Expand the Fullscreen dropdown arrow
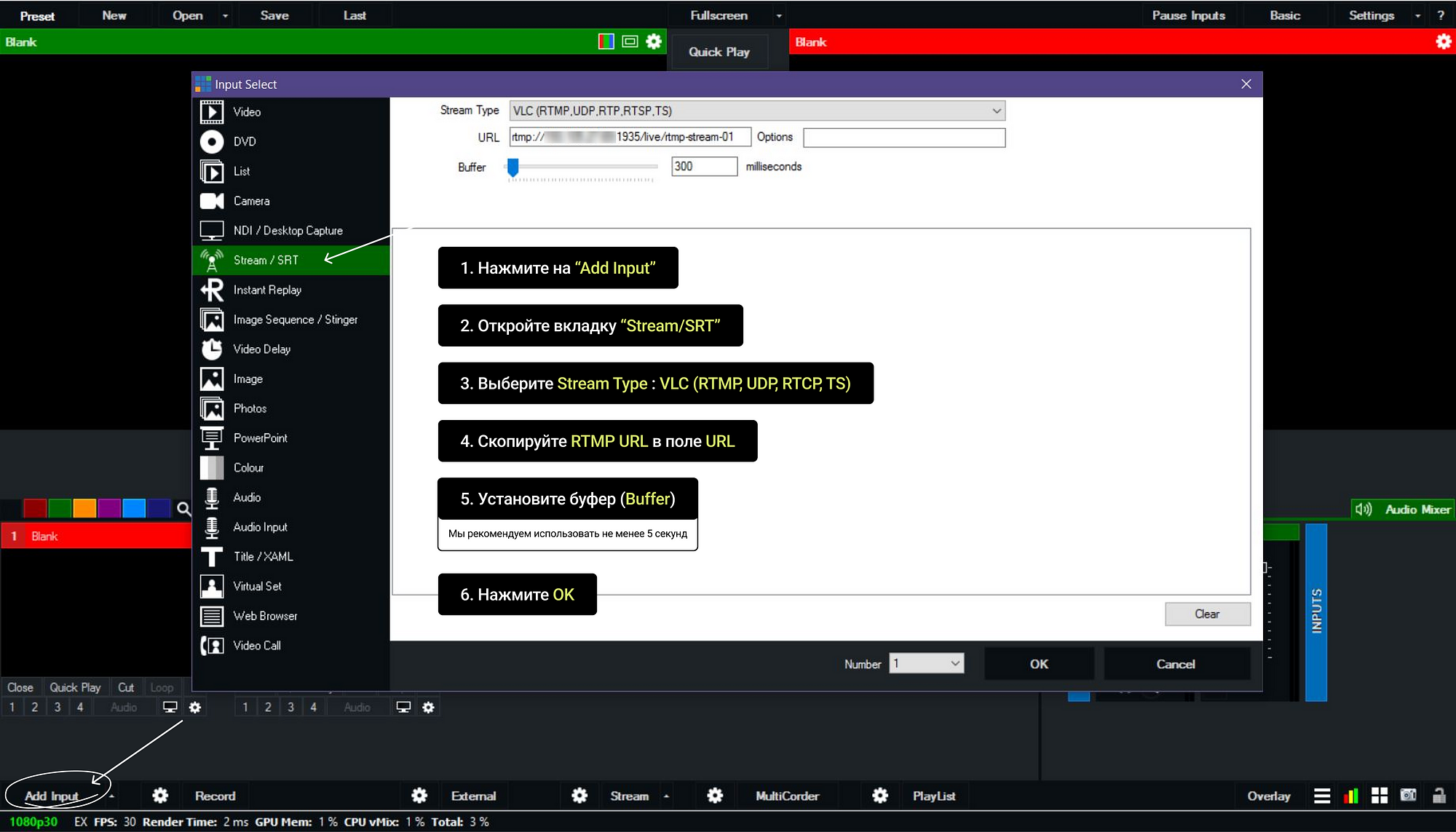Screen dimensions: 1456x832 pyautogui.click(x=779, y=16)
